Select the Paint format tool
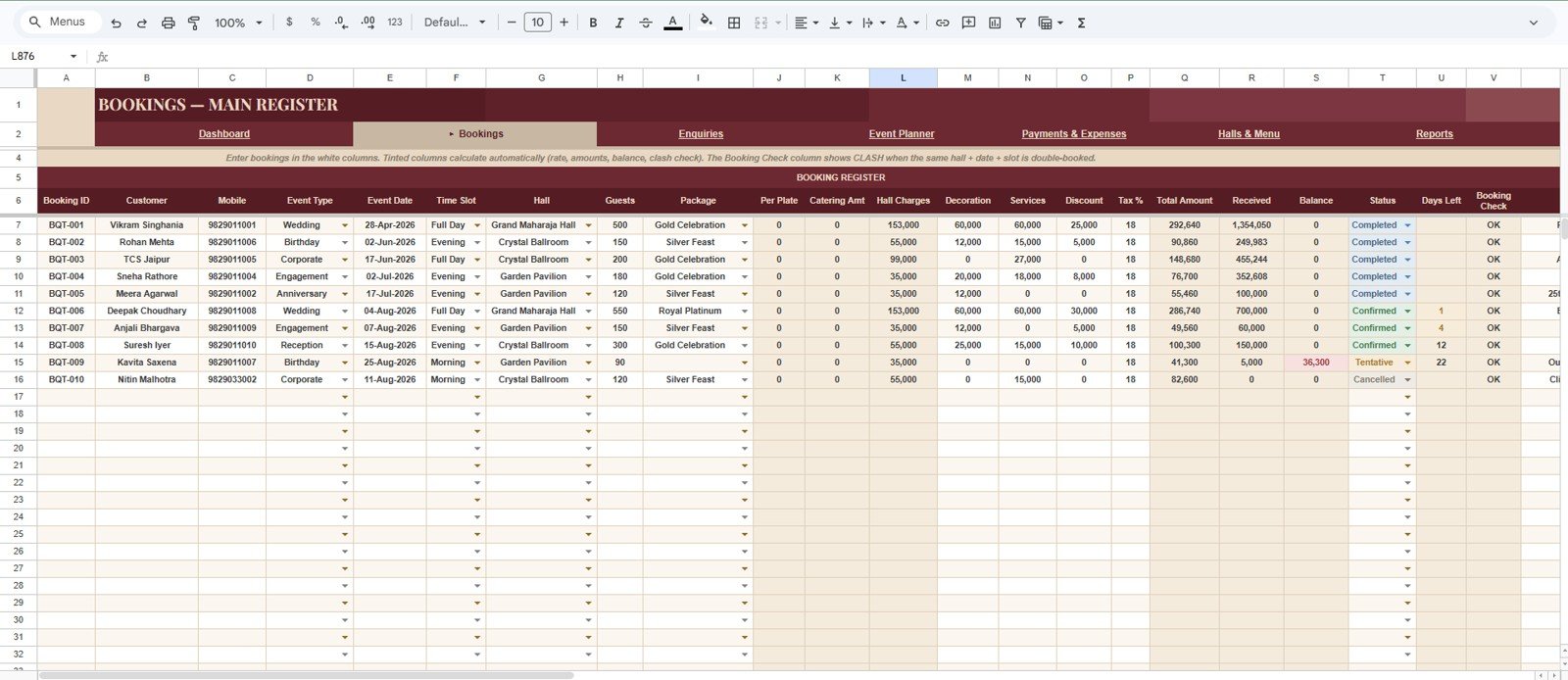The image size is (1568, 680). coord(193,23)
